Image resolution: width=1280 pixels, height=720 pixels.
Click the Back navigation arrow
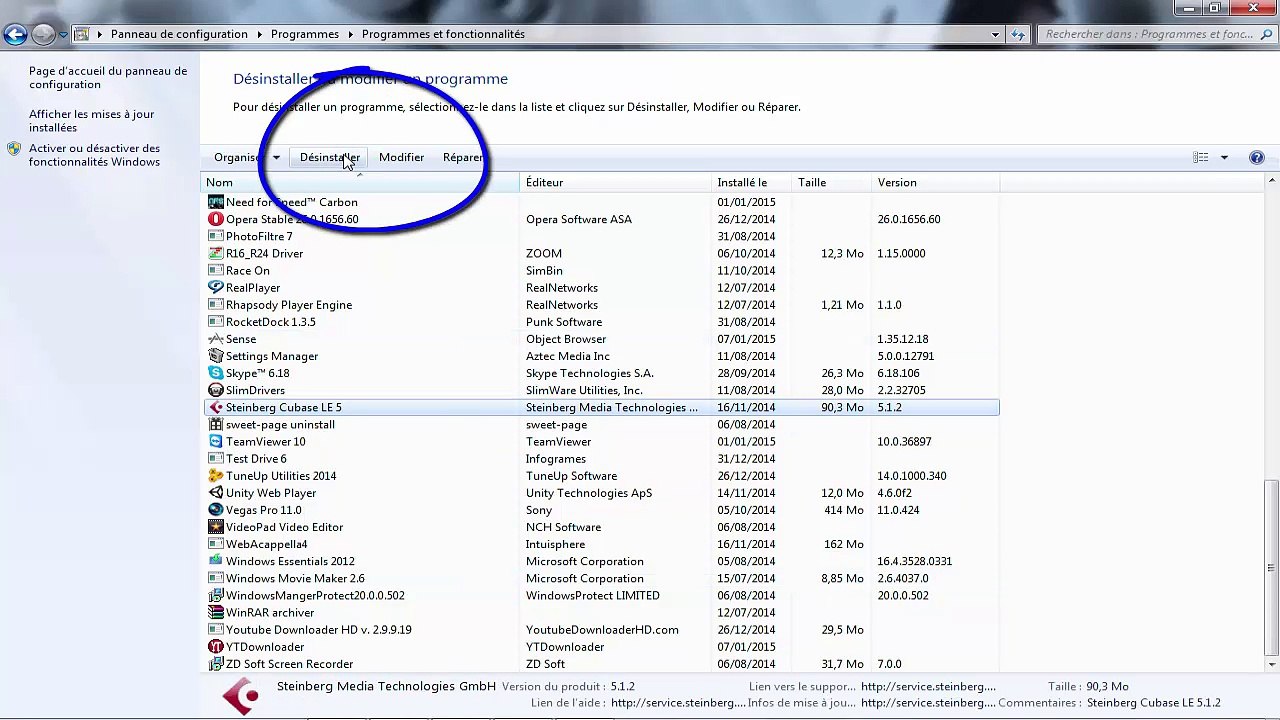point(15,35)
